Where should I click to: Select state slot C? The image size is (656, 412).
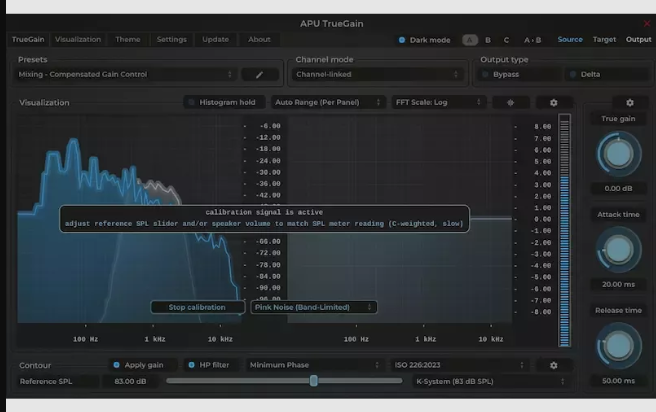point(506,40)
